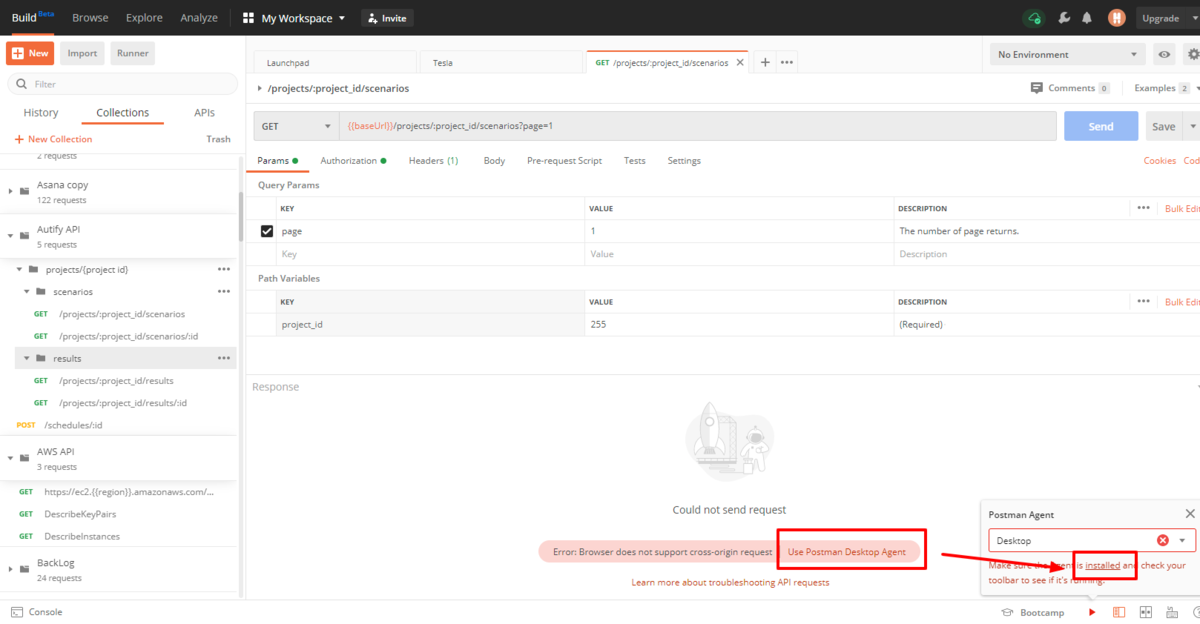Viewport: 1200px width, 624px height.
Task: Open the GET method dropdown
Action: point(297,126)
